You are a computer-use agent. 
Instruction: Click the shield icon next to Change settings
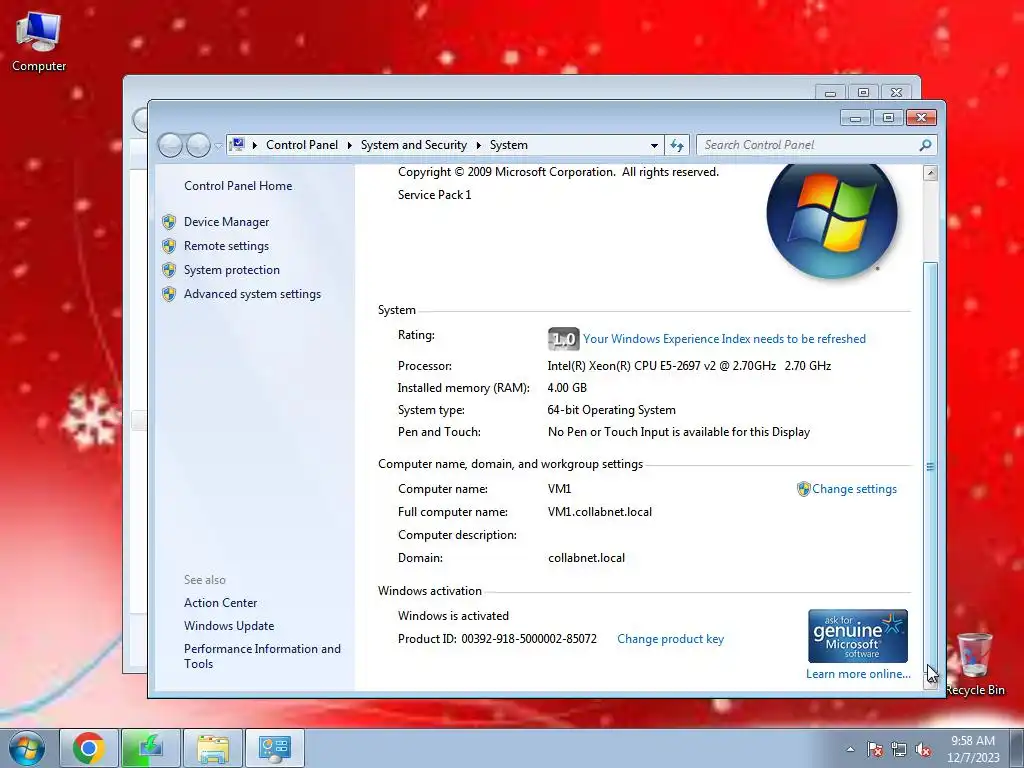(803, 489)
